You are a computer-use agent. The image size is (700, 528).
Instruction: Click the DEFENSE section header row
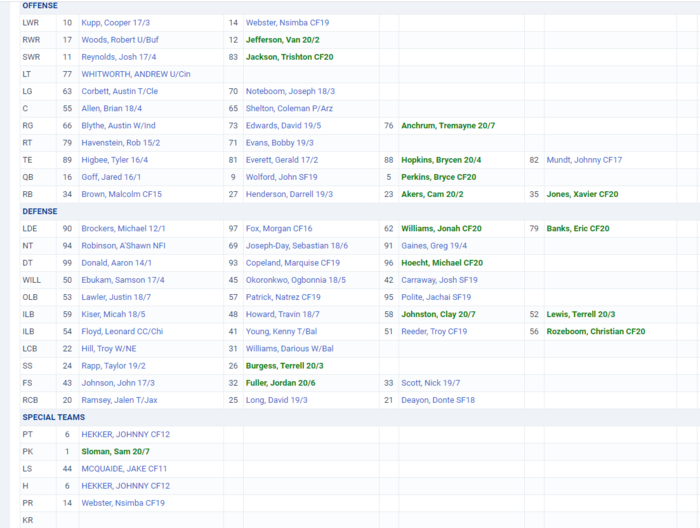(x=40, y=212)
